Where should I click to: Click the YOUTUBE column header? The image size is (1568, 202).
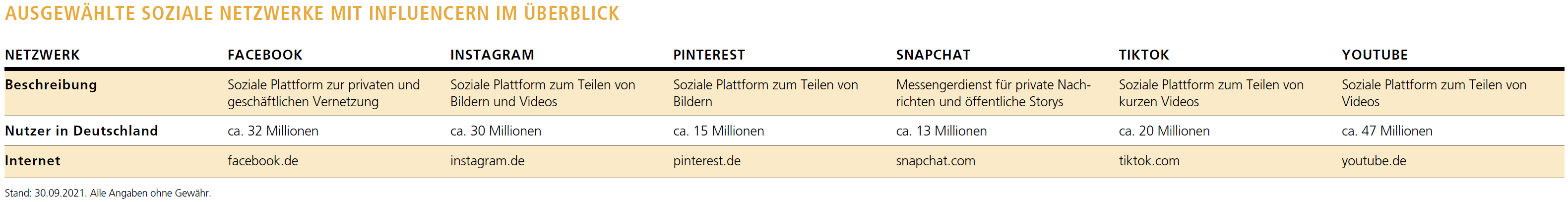click(x=1374, y=56)
